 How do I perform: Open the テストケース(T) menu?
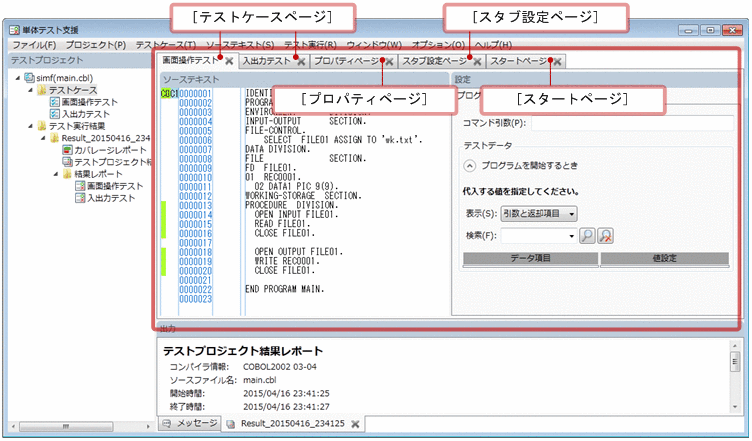[x=166, y=45]
